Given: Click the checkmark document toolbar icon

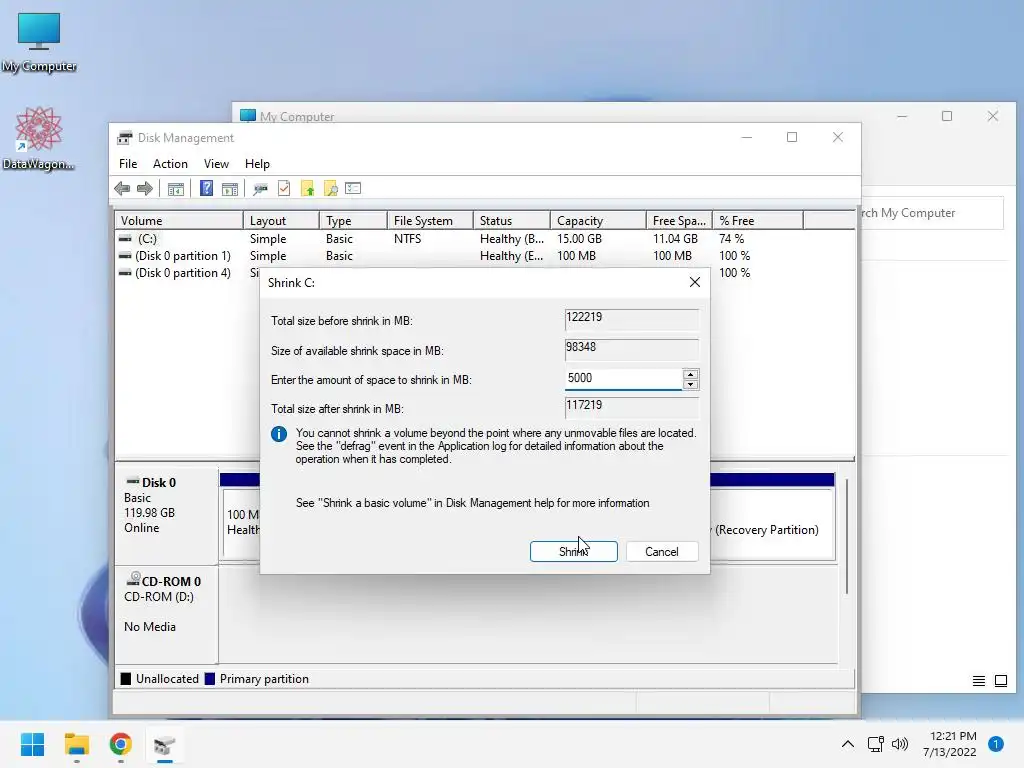Looking at the screenshot, I should point(284,189).
